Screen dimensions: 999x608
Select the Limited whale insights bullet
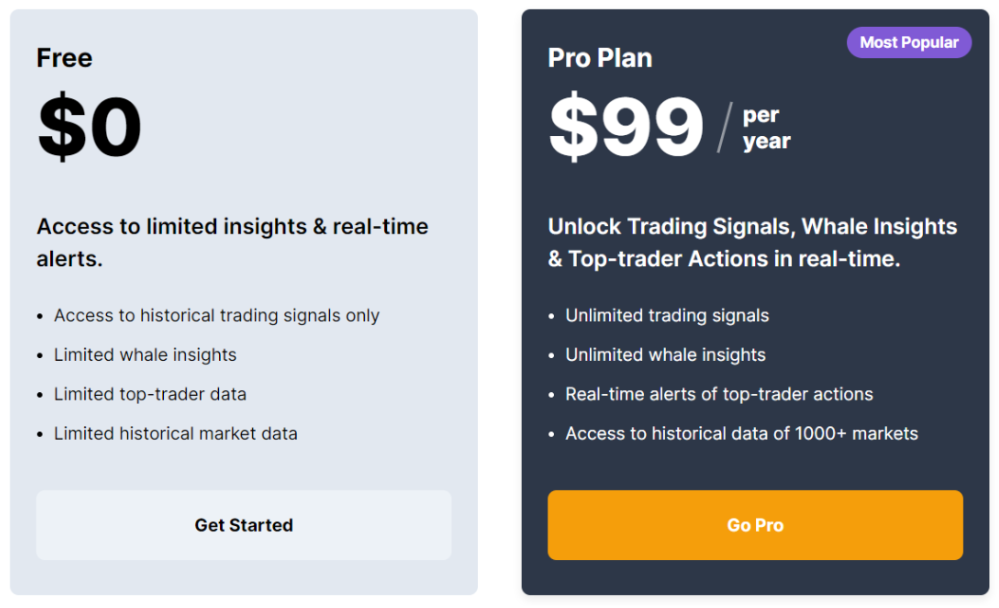(145, 354)
